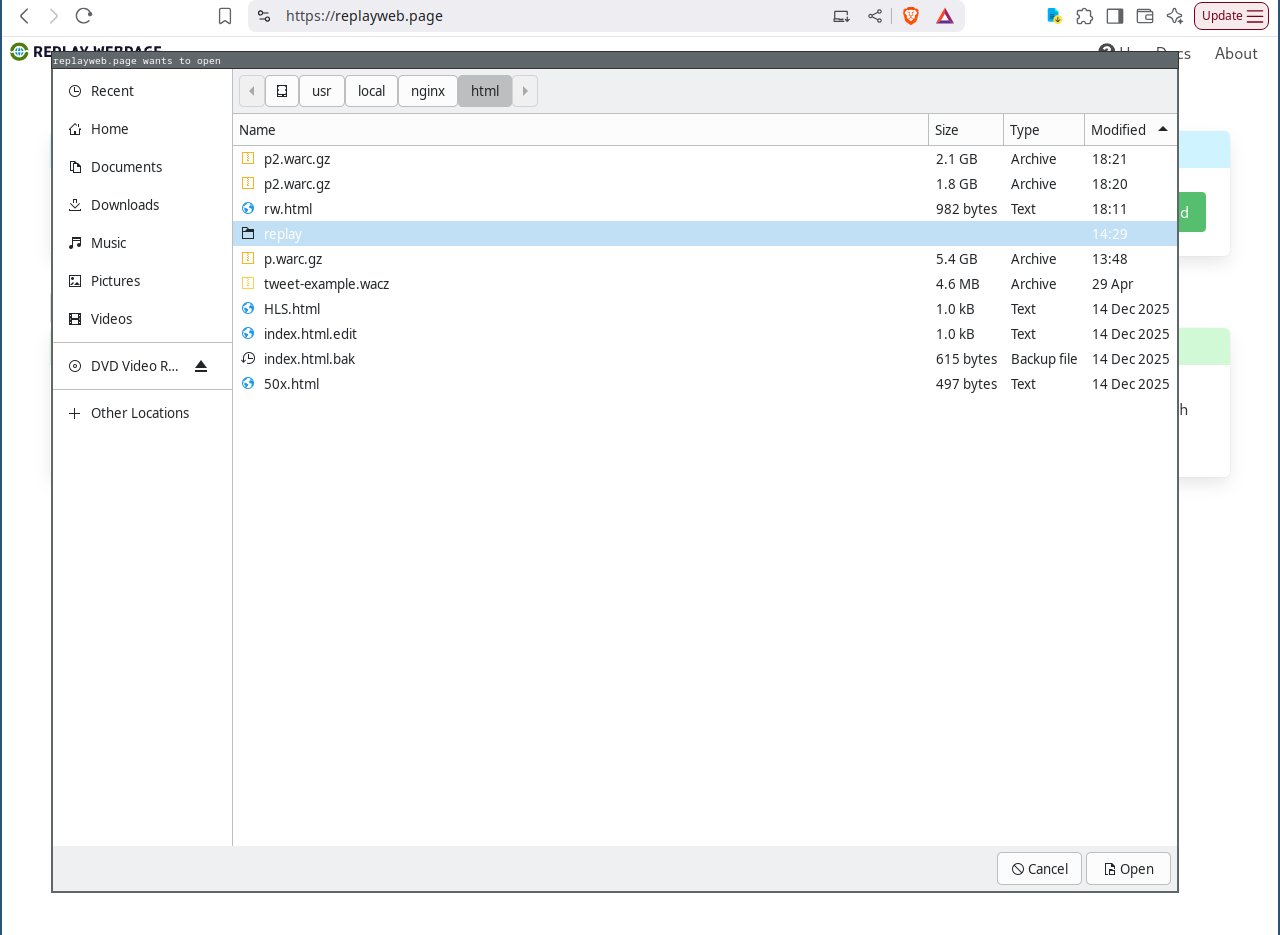This screenshot has height=935, width=1280.
Task: Select p.warc.gz file
Action: (x=705, y=259)
